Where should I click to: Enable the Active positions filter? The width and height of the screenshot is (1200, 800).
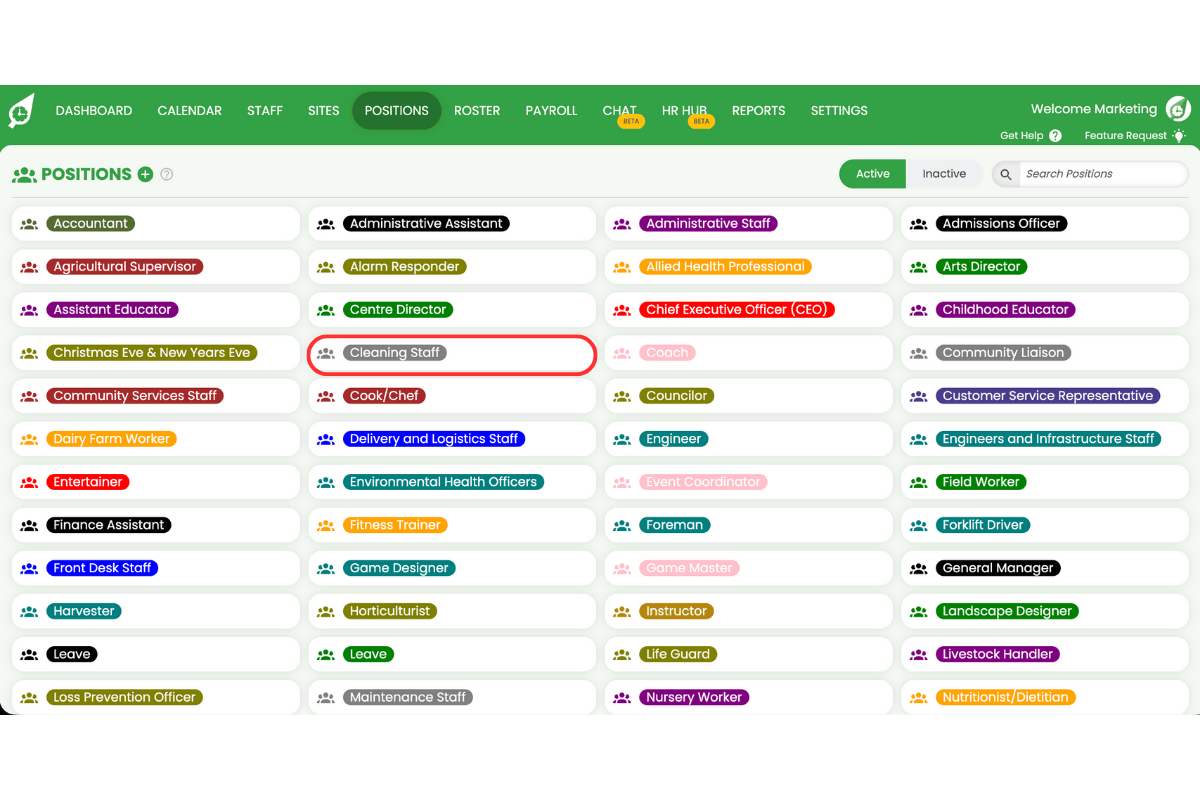[x=872, y=173]
